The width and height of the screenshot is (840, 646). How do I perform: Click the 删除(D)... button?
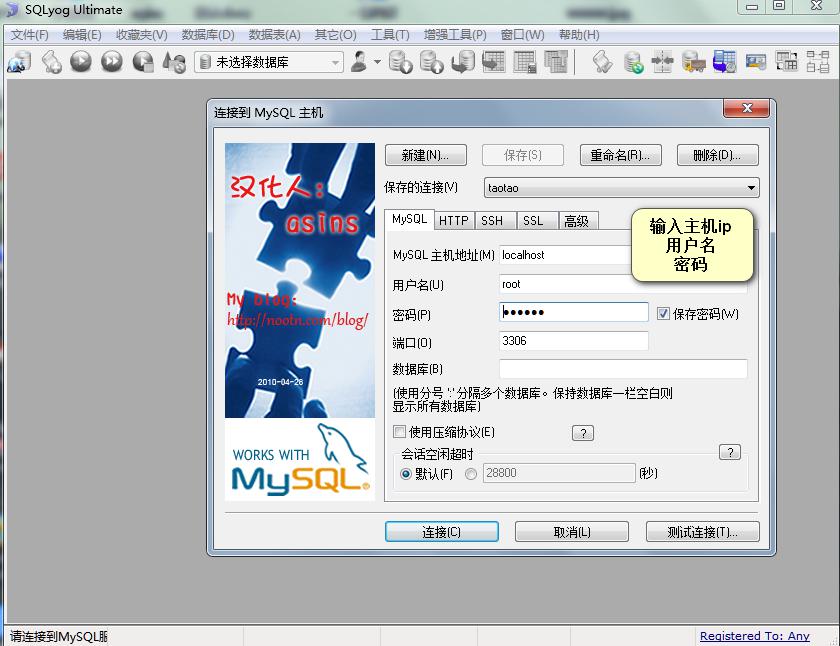(x=717, y=155)
